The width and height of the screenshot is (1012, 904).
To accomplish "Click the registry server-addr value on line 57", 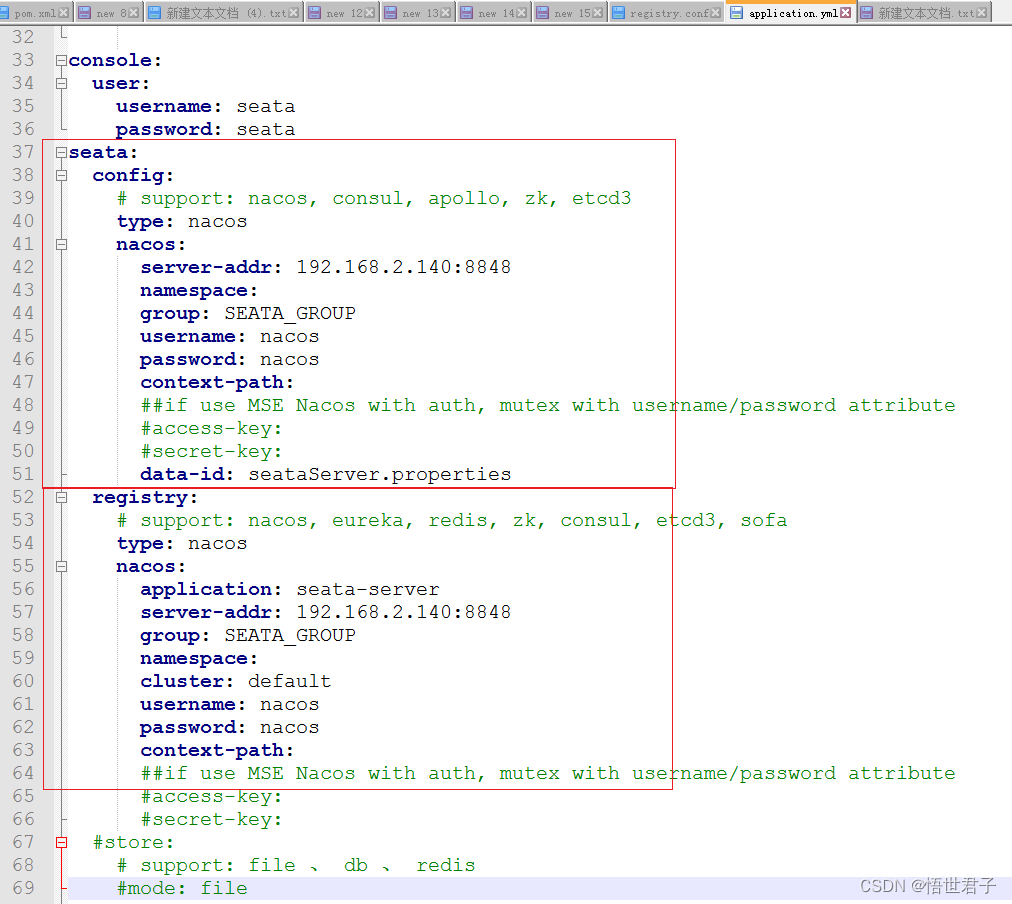I will 403,612.
